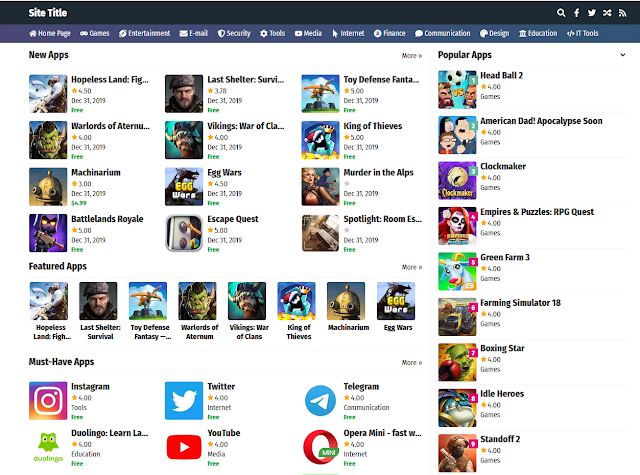Open the Finance menu item

coord(390,33)
